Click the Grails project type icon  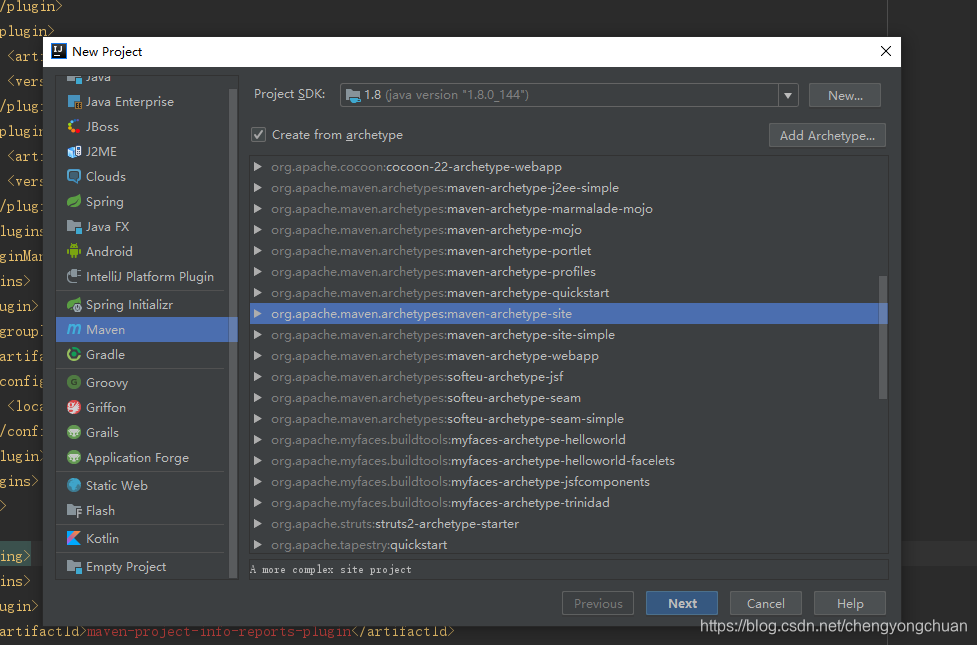74,432
